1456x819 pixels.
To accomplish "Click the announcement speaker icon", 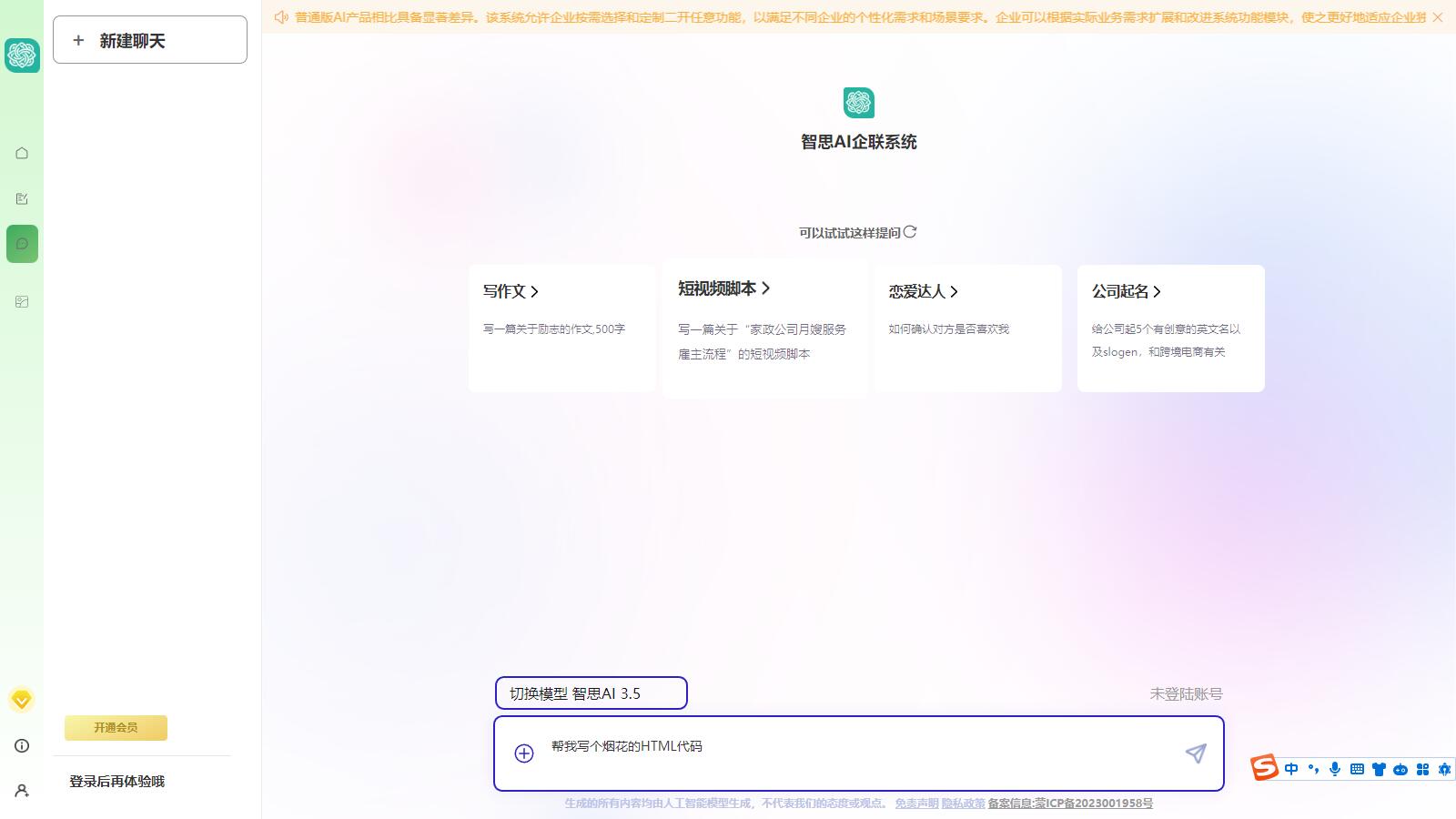I will point(281,17).
